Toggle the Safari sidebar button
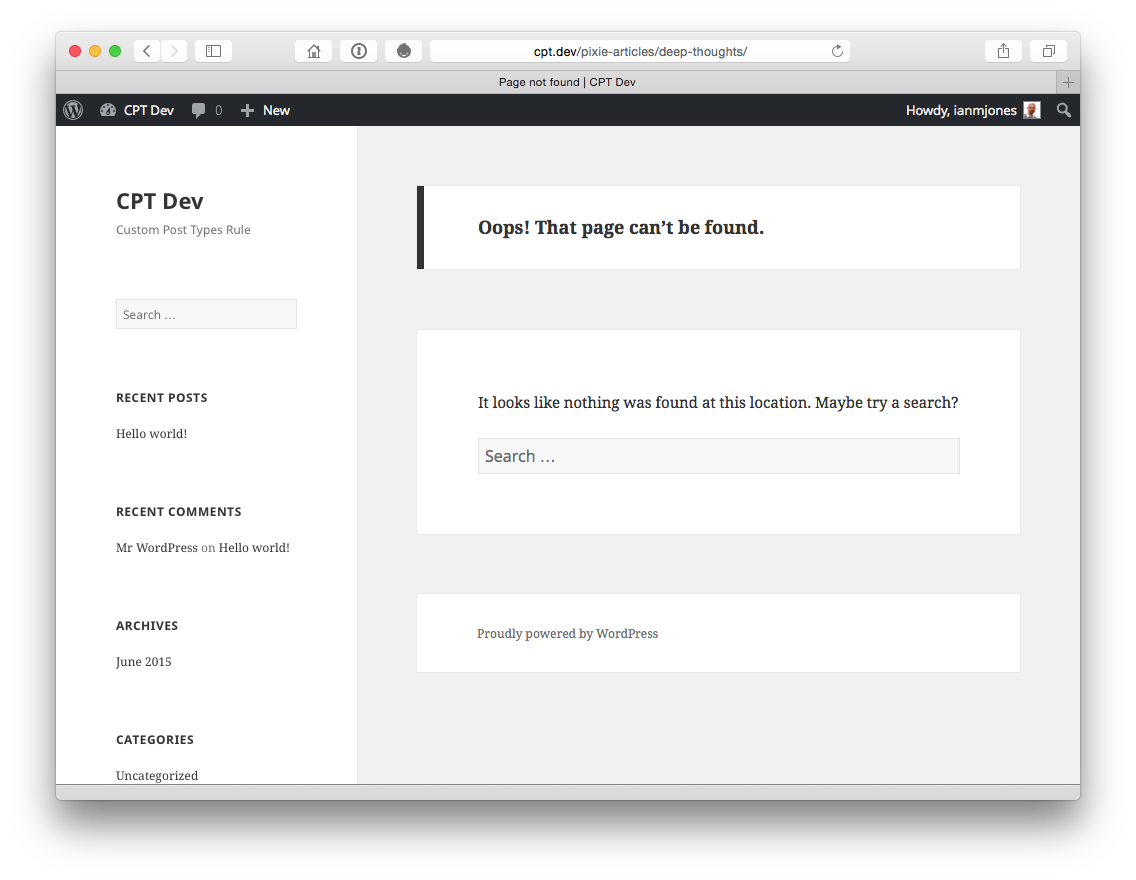The width and height of the screenshot is (1136, 880). pyautogui.click(x=213, y=51)
